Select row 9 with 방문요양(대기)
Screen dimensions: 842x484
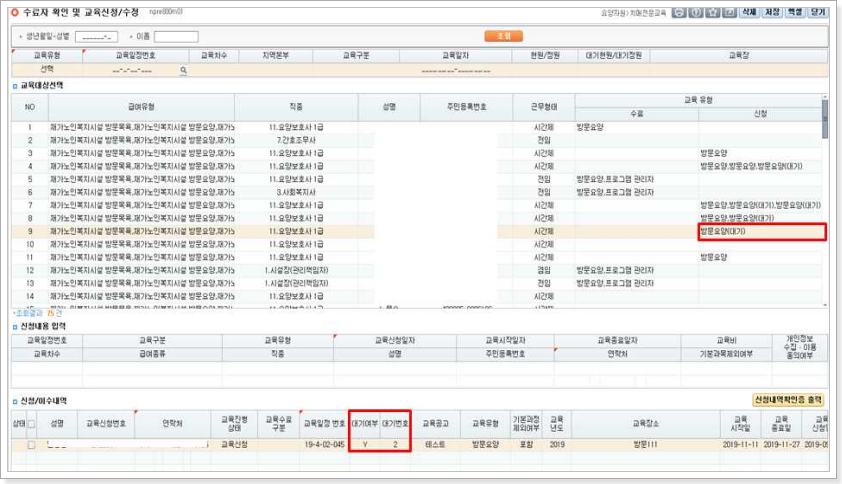pyautogui.click(x=419, y=232)
